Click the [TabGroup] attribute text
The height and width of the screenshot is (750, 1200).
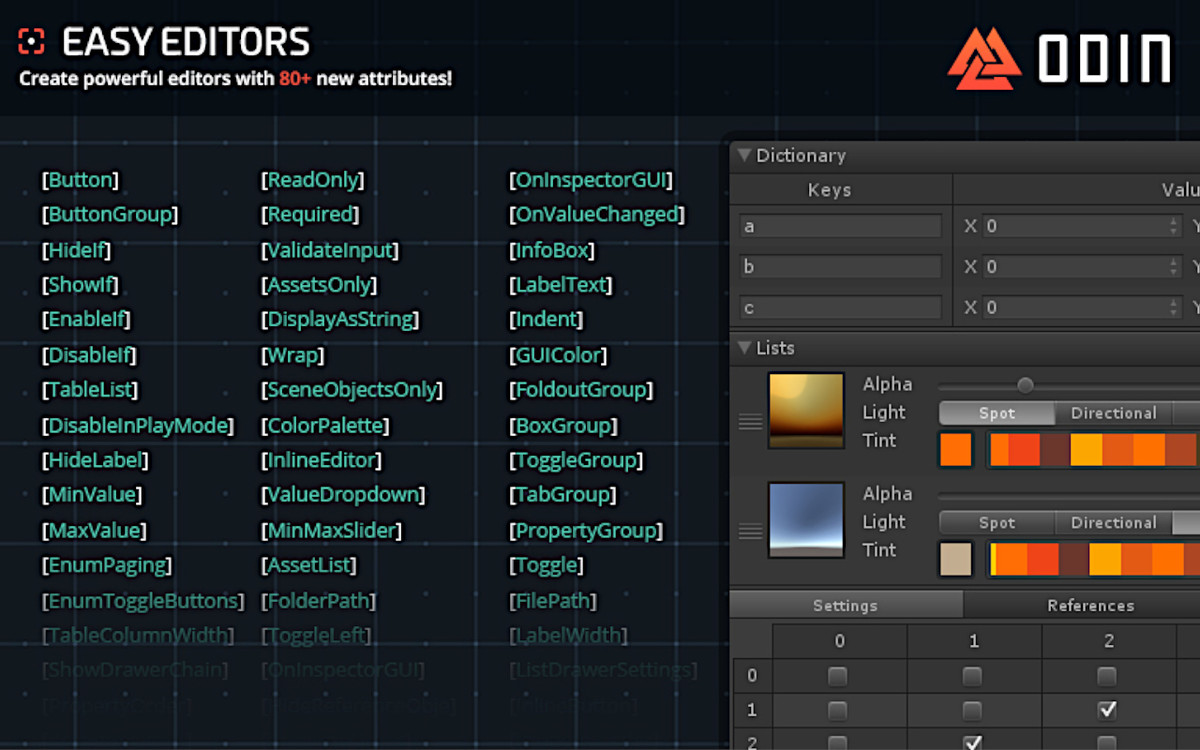pos(563,495)
